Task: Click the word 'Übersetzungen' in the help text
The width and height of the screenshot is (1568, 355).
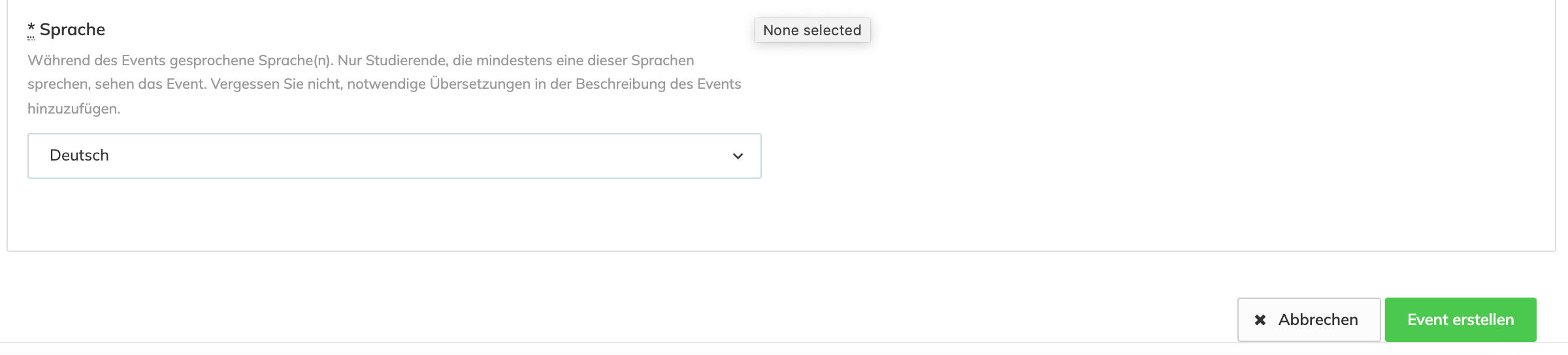Action: pyautogui.click(x=480, y=84)
